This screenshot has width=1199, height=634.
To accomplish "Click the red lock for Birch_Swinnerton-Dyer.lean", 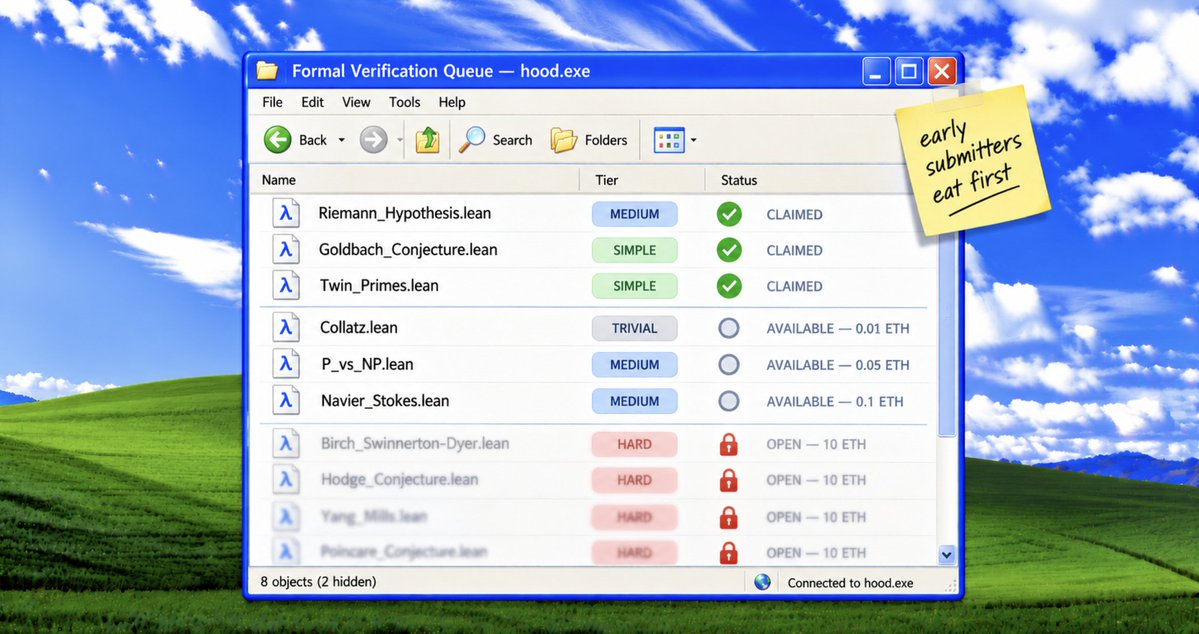I will (x=729, y=444).
